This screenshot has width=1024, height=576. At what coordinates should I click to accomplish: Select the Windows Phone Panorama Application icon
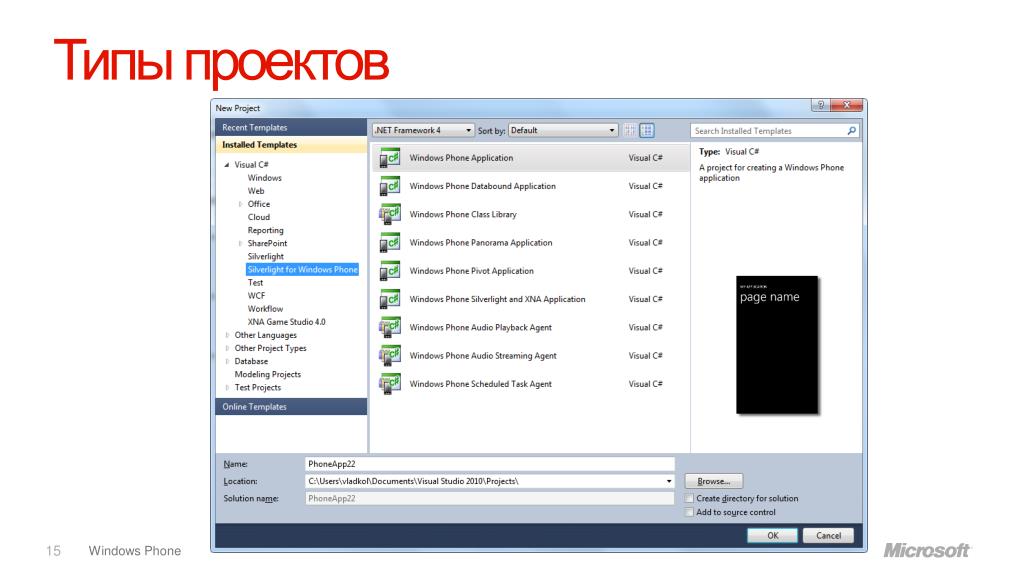click(x=390, y=243)
